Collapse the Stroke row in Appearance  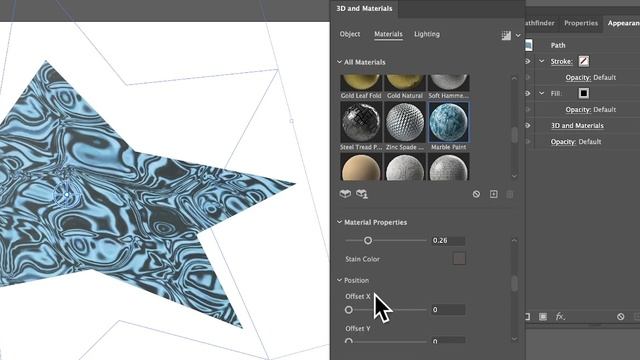coord(542,61)
